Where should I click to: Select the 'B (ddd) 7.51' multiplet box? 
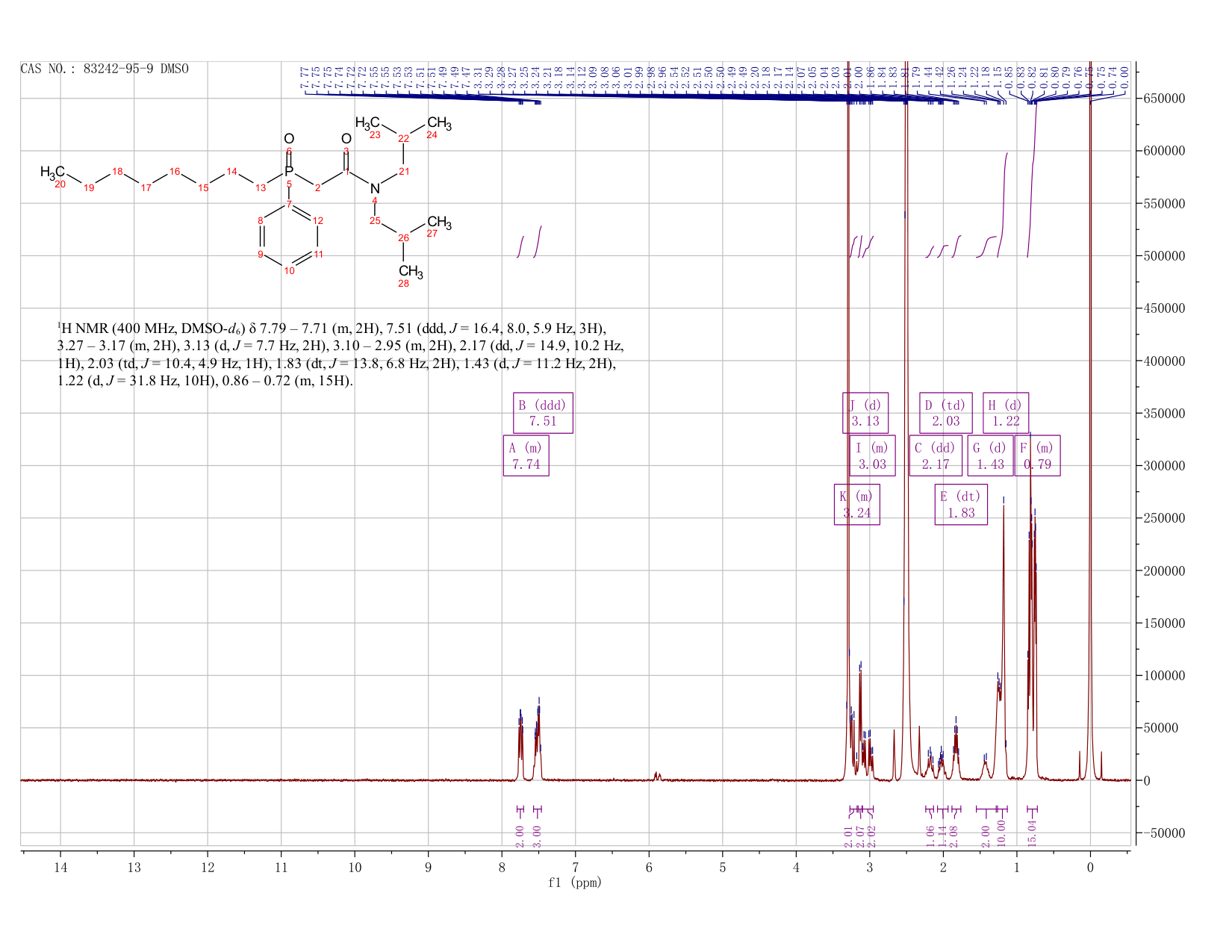(x=543, y=413)
